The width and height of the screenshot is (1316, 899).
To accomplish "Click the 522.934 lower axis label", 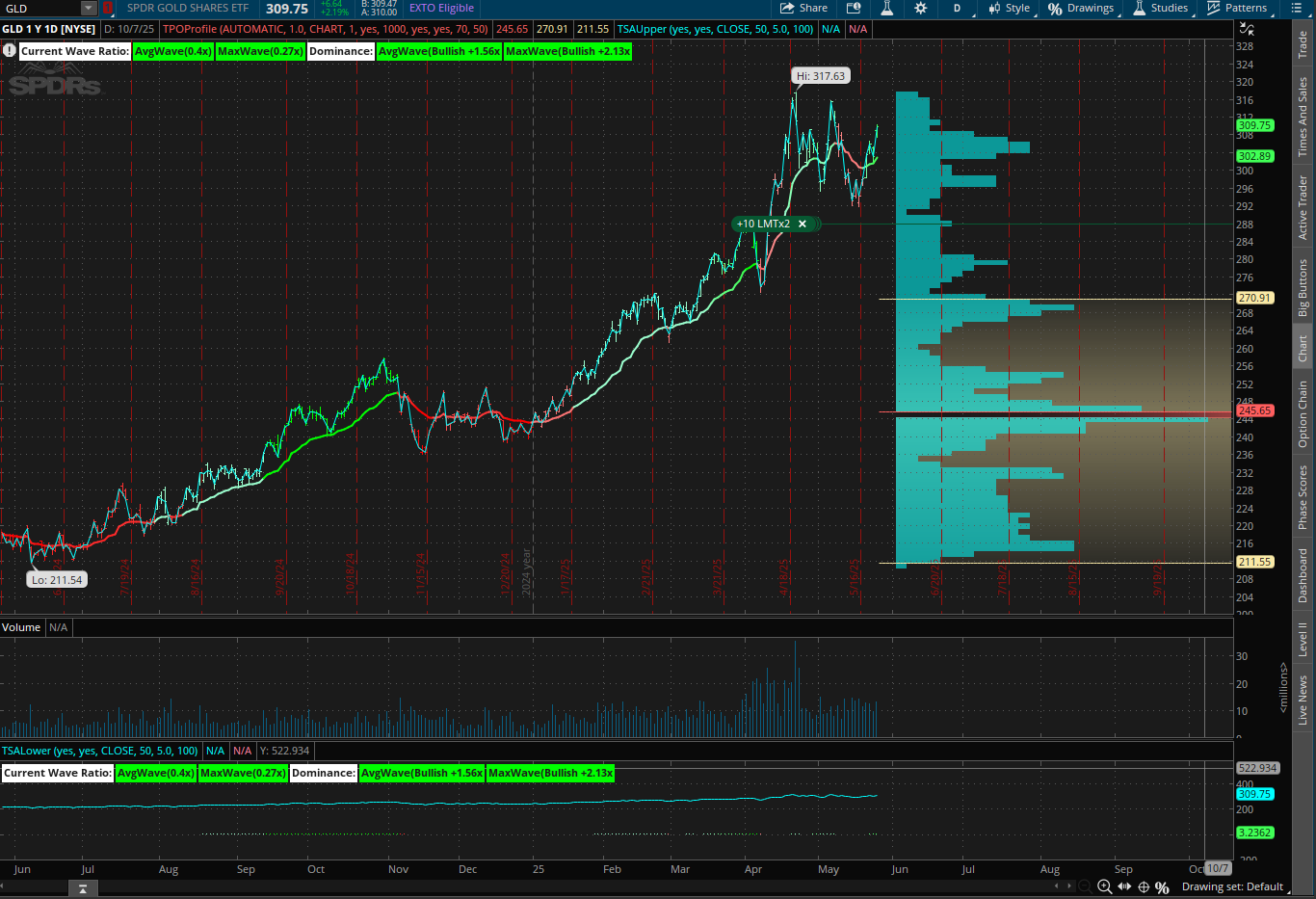I will click(x=1257, y=768).
